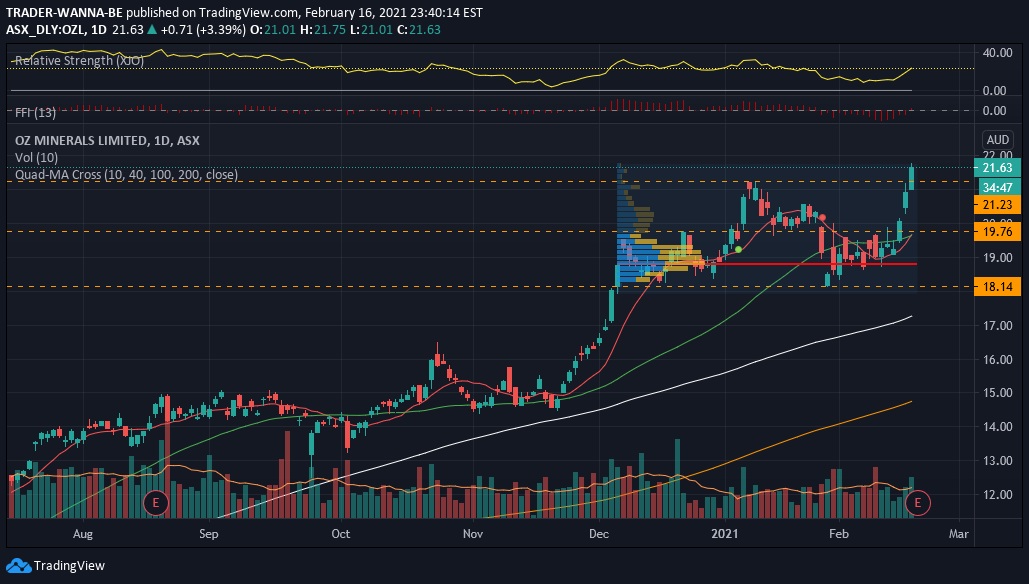Click the earnings E marker near February
This screenshot has height=584, width=1029.
point(917,503)
